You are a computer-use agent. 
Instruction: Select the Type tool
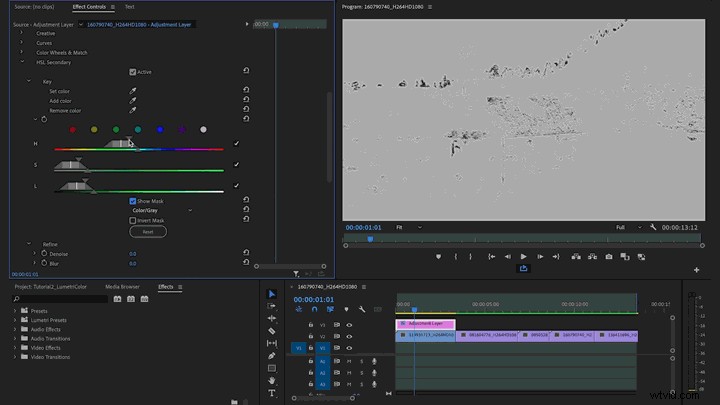pyautogui.click(x=272, y=393)
